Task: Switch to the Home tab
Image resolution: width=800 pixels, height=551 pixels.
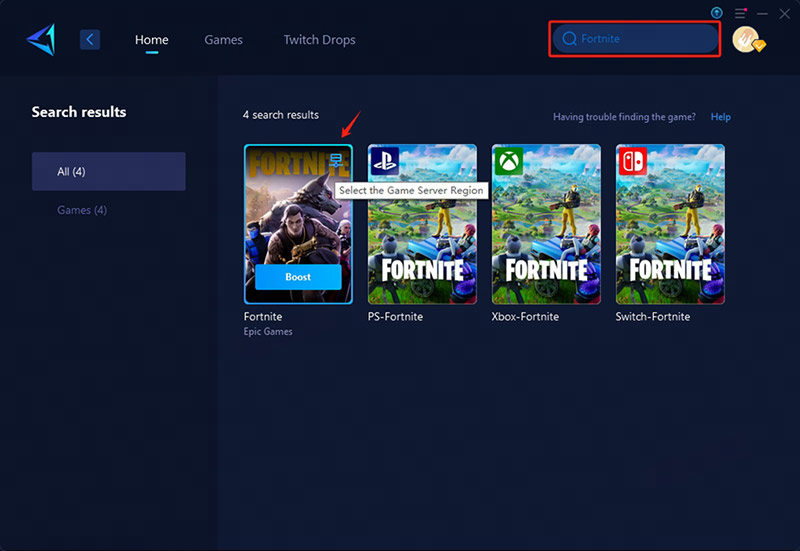Action: click(x=152, y=40)
